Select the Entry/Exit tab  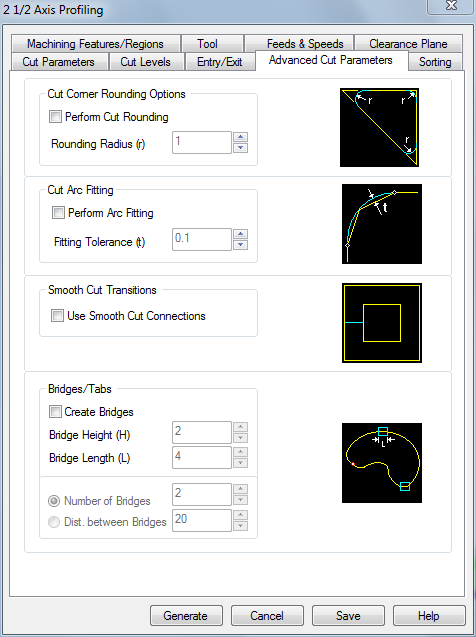[220, 62]
